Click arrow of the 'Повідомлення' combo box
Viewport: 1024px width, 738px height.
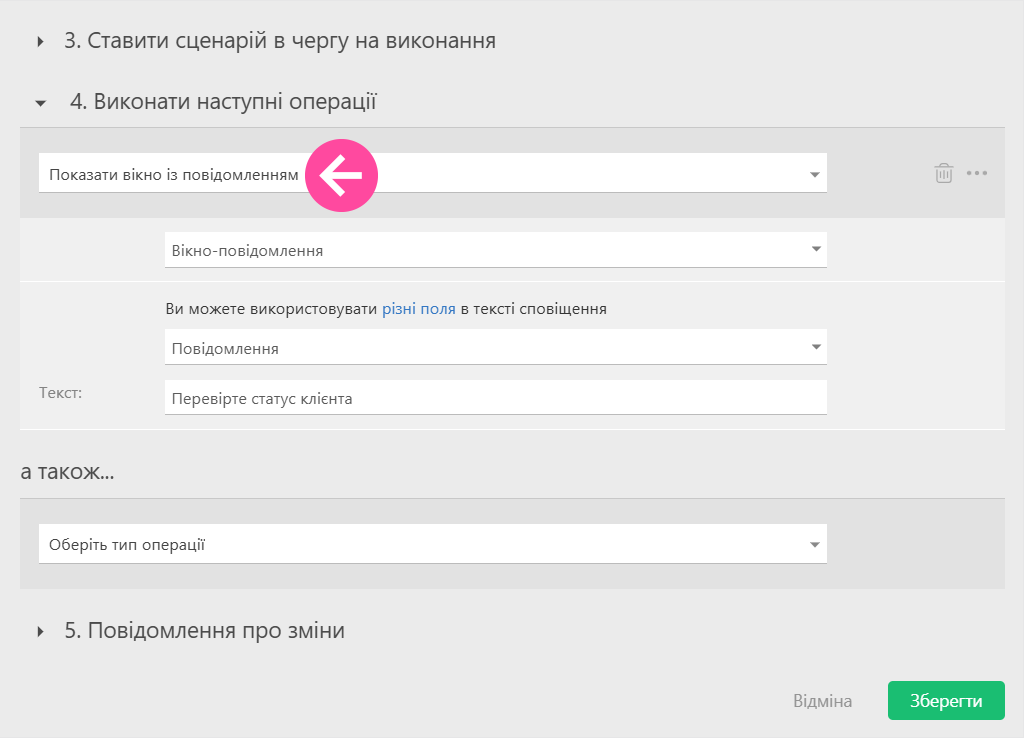[x=815, y=348]
